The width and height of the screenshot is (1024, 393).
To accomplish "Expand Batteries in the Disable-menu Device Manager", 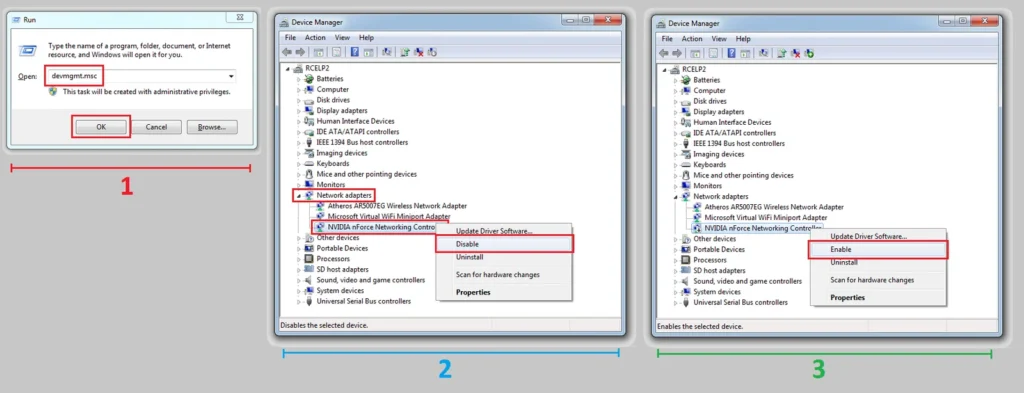I will (x=299, y=79).
